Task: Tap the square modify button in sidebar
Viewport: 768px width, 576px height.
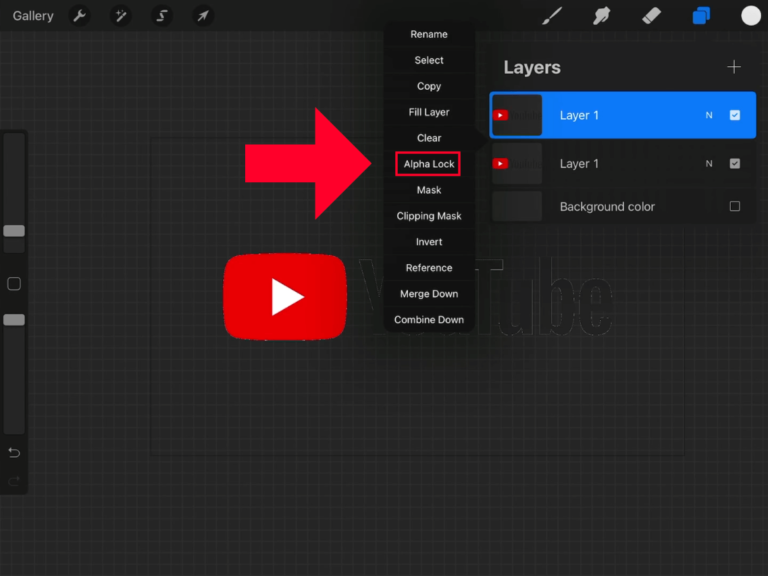Action: [14, 284]
